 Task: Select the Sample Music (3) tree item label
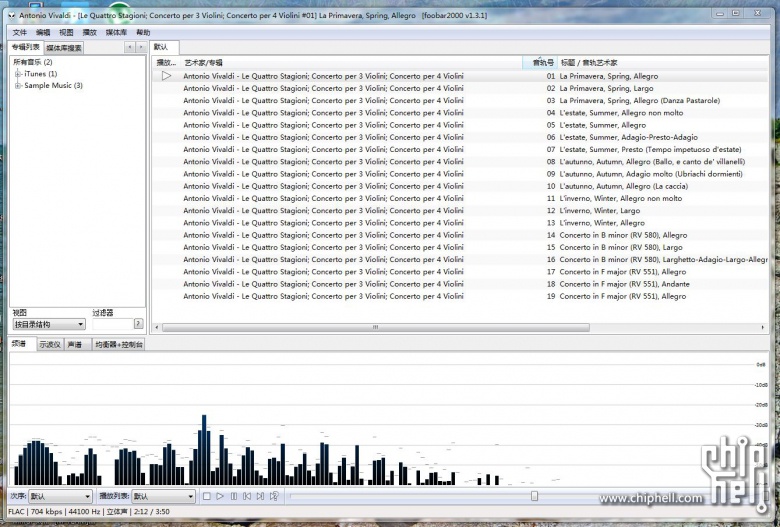pyautogui.click(x=54, y=86)
